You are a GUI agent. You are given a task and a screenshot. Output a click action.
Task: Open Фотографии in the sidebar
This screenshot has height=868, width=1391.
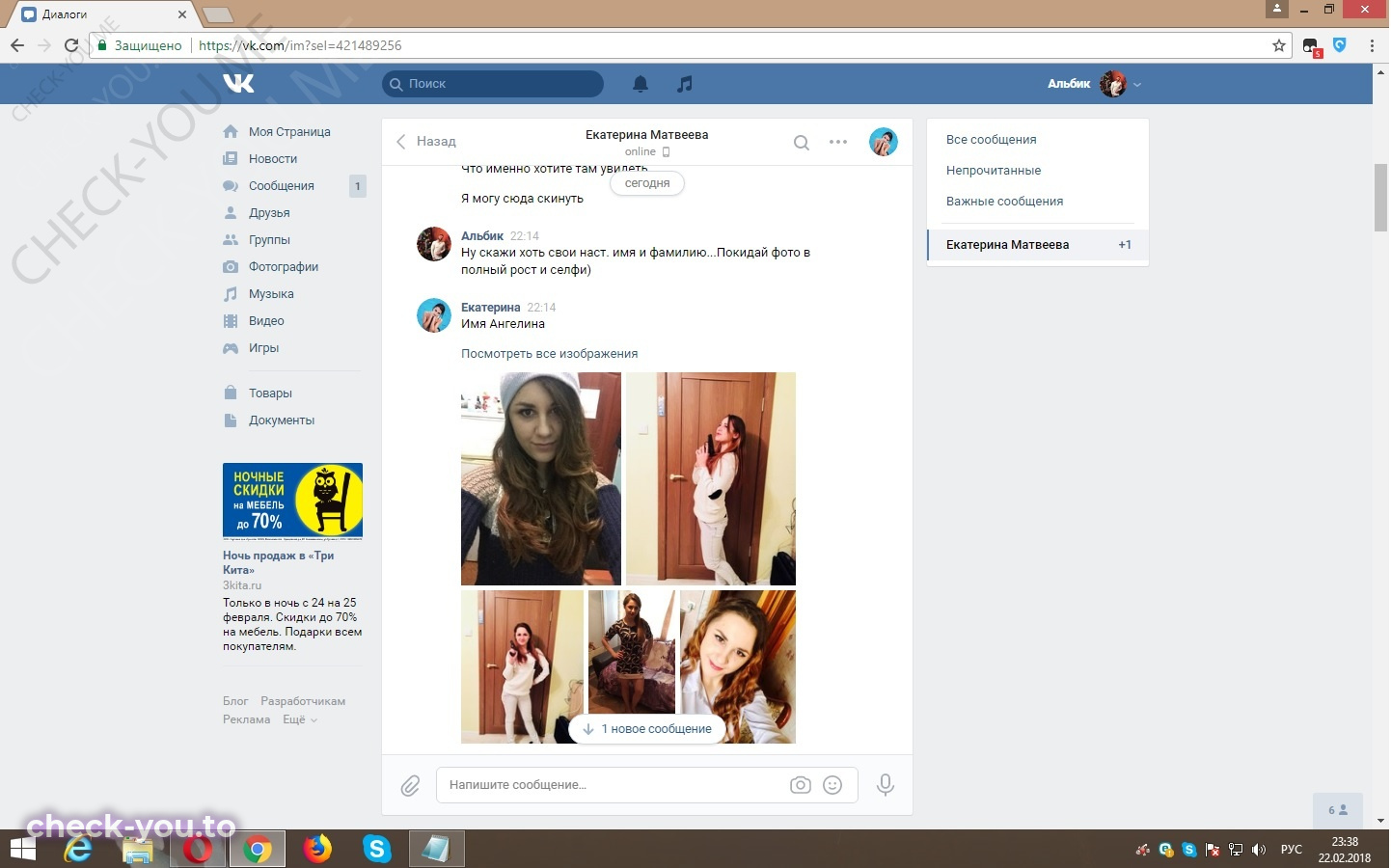click(x=284, y=267)
